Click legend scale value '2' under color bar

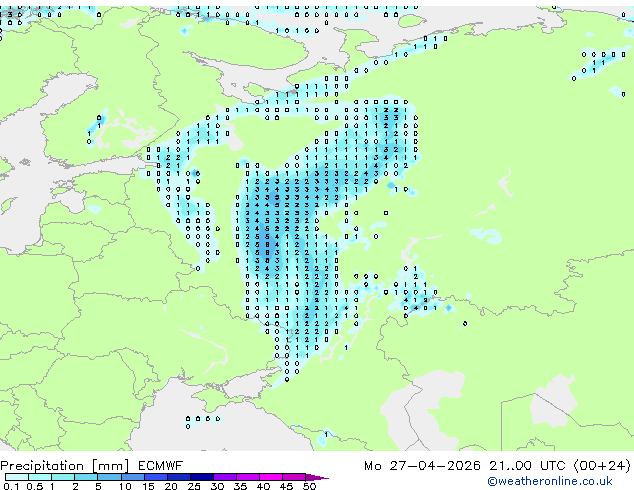(x=75, y=486)
